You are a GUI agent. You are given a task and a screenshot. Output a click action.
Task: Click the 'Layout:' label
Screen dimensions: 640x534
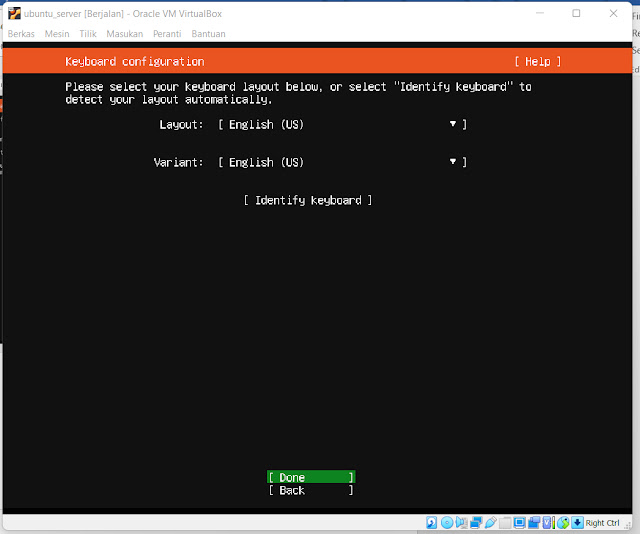pos(181,125)
